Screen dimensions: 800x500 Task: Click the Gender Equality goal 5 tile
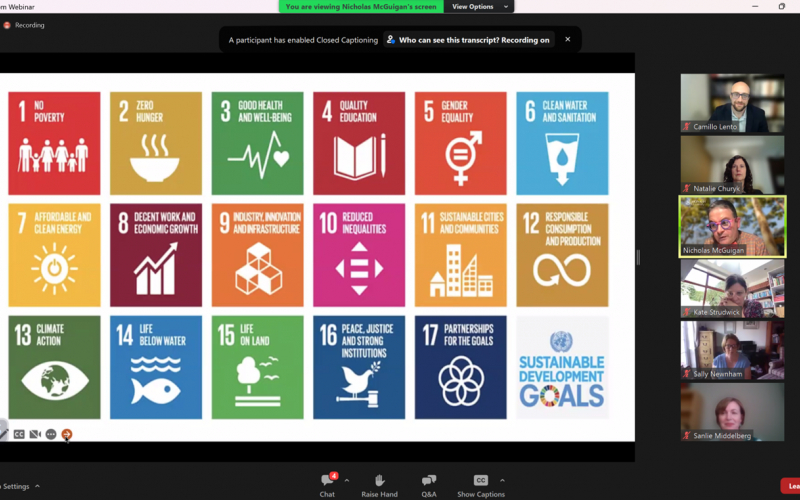[460, 143]
